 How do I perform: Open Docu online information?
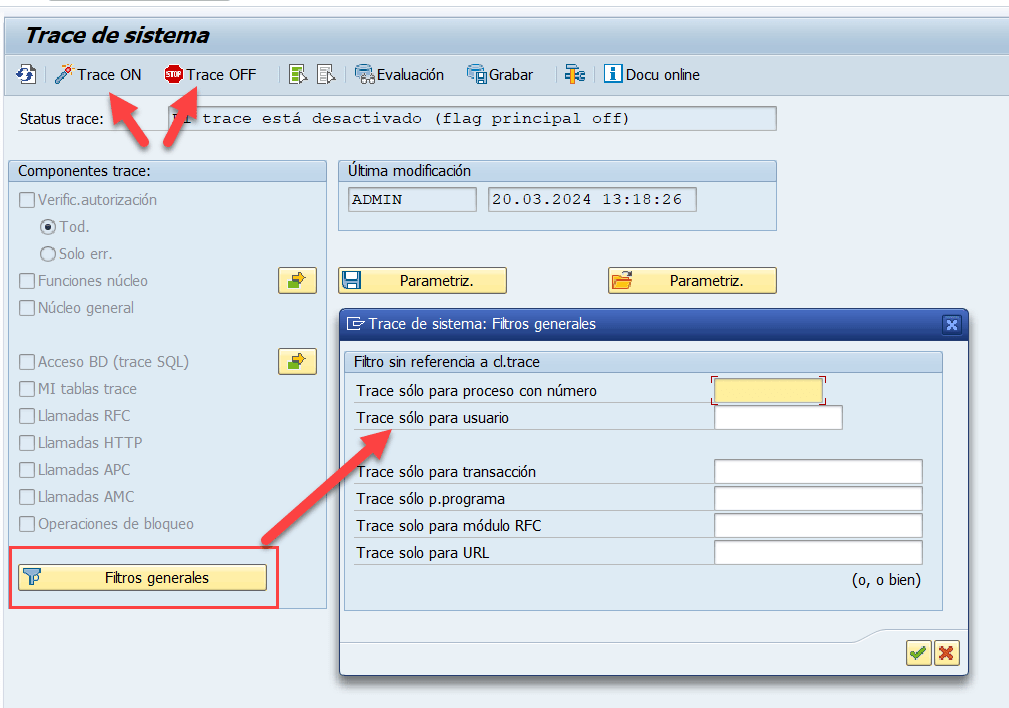point(651,75)
